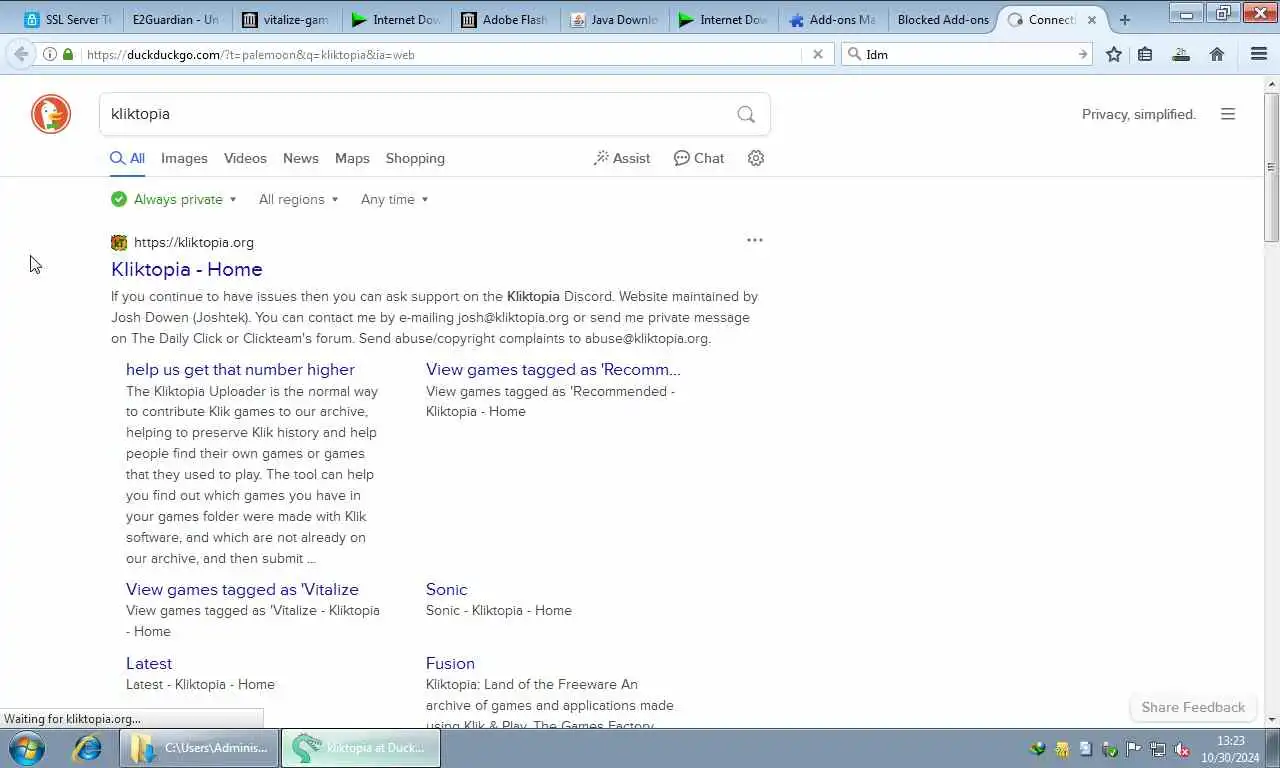This screenshot has width=1280, height=768.
Task: Switch to the vitalize-gam browser tab
Action: [285, 19]
